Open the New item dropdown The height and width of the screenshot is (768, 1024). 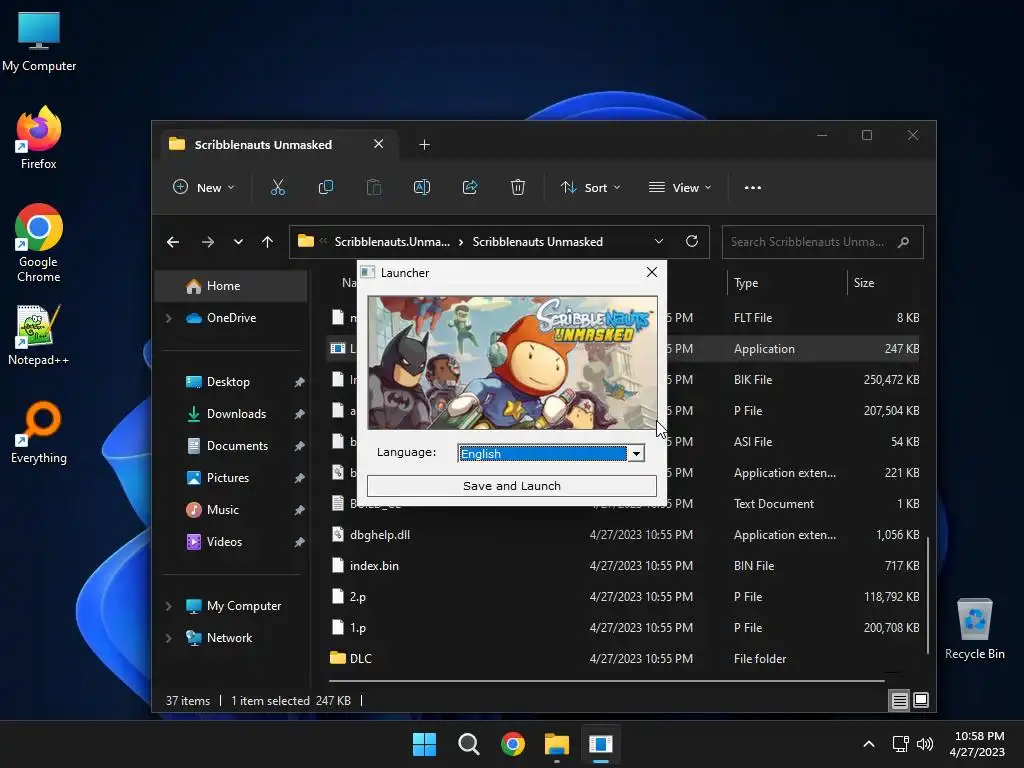(203, 187)
